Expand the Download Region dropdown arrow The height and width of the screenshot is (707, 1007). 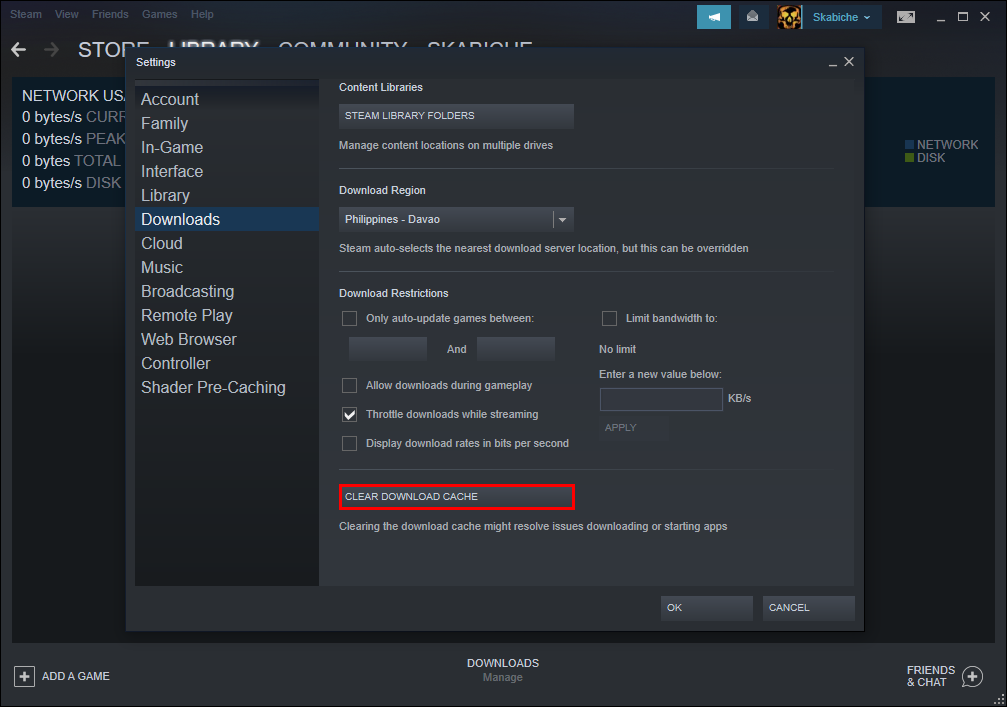pyautogui.click(x=563, y=220)
